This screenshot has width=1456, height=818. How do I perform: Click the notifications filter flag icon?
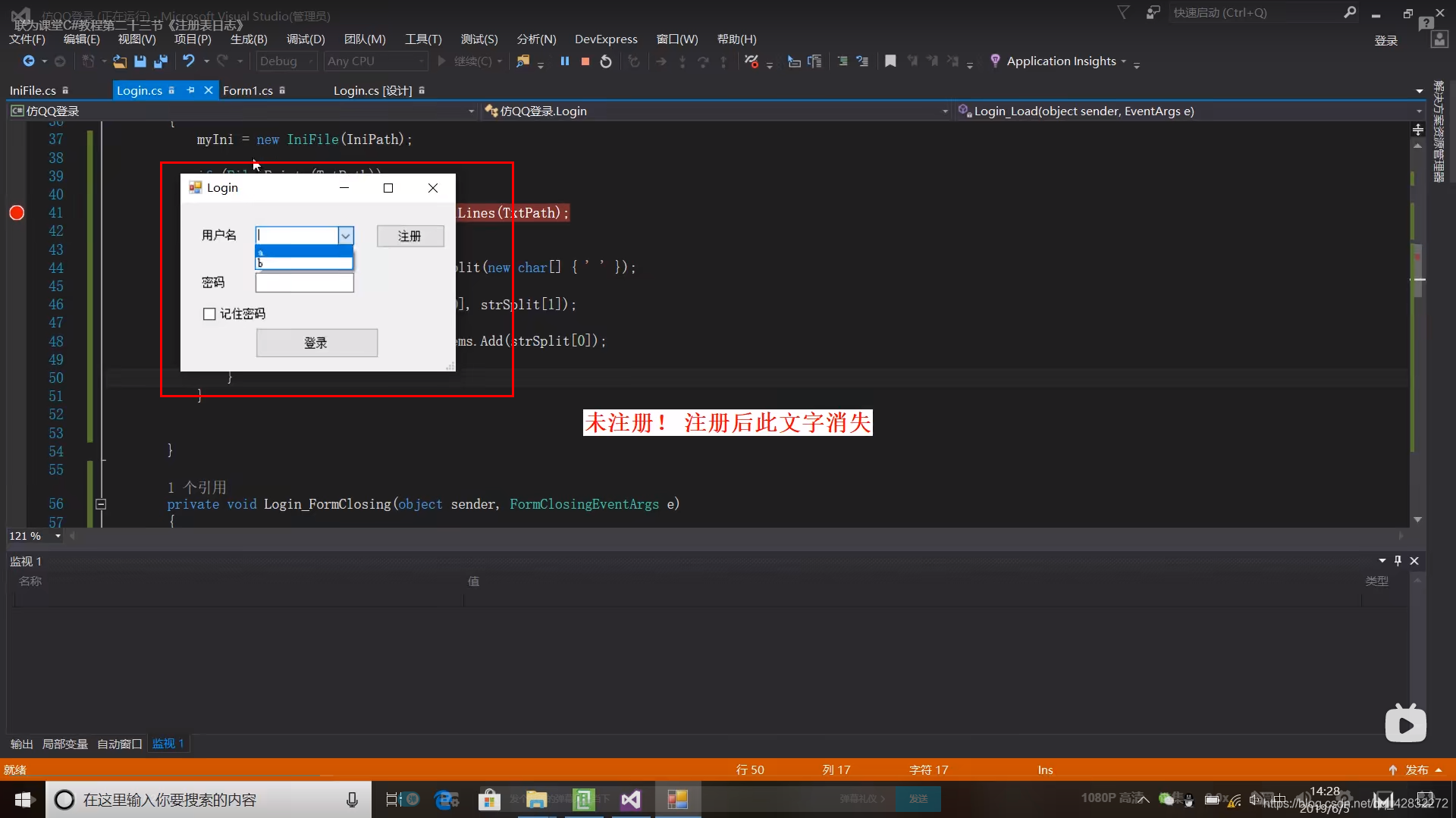1124,12
